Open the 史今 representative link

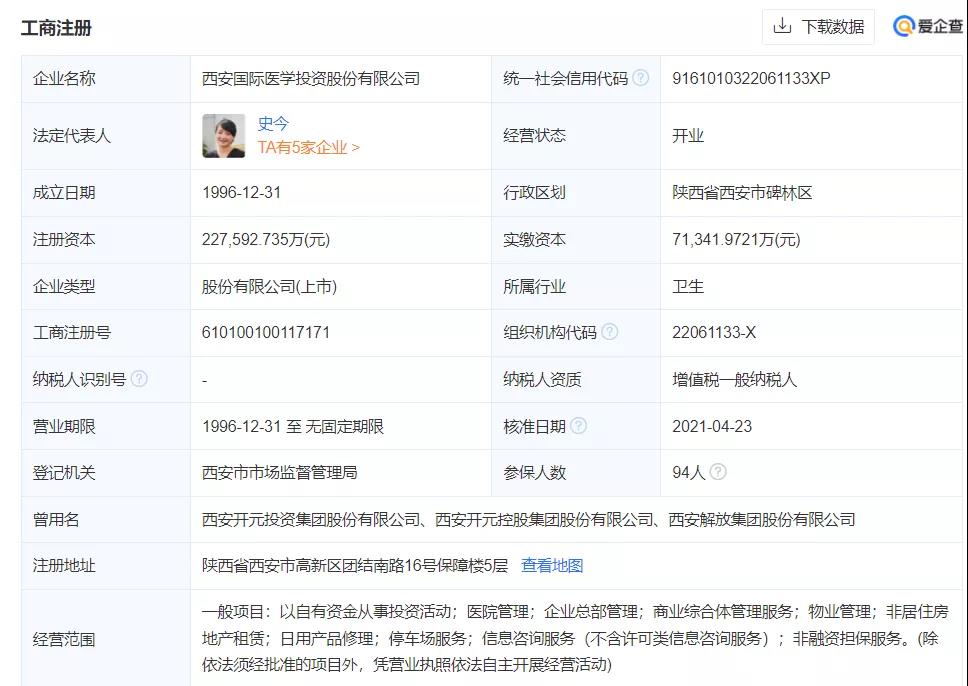pyautogui.click(x=273, y=123)
